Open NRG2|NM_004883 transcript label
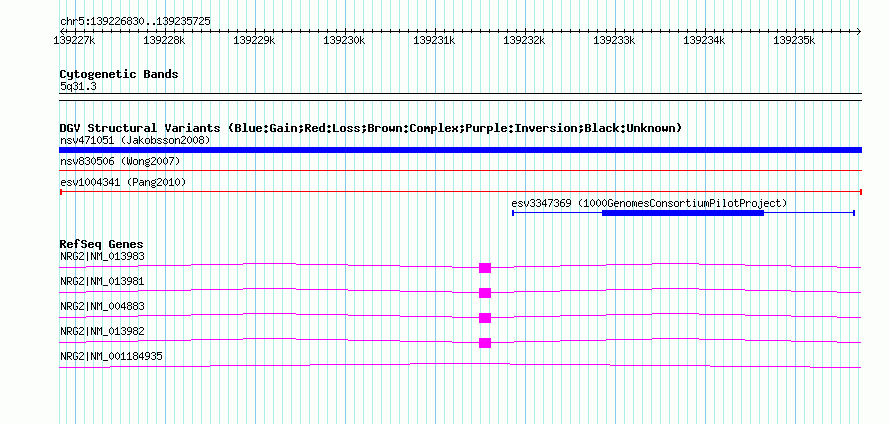Screen dimensions: 890x424 102,307
